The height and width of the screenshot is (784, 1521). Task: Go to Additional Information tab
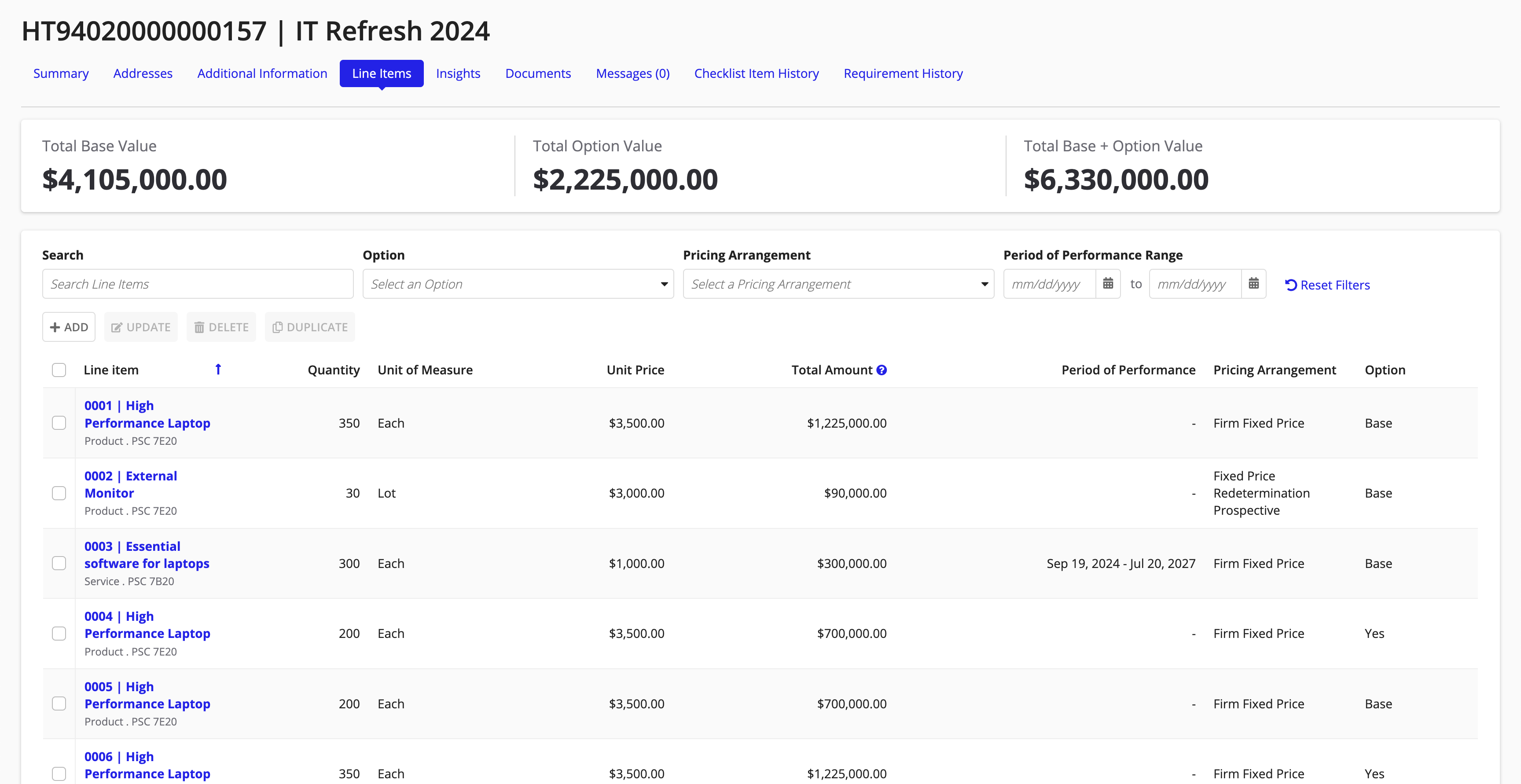[x=262, y=73]
